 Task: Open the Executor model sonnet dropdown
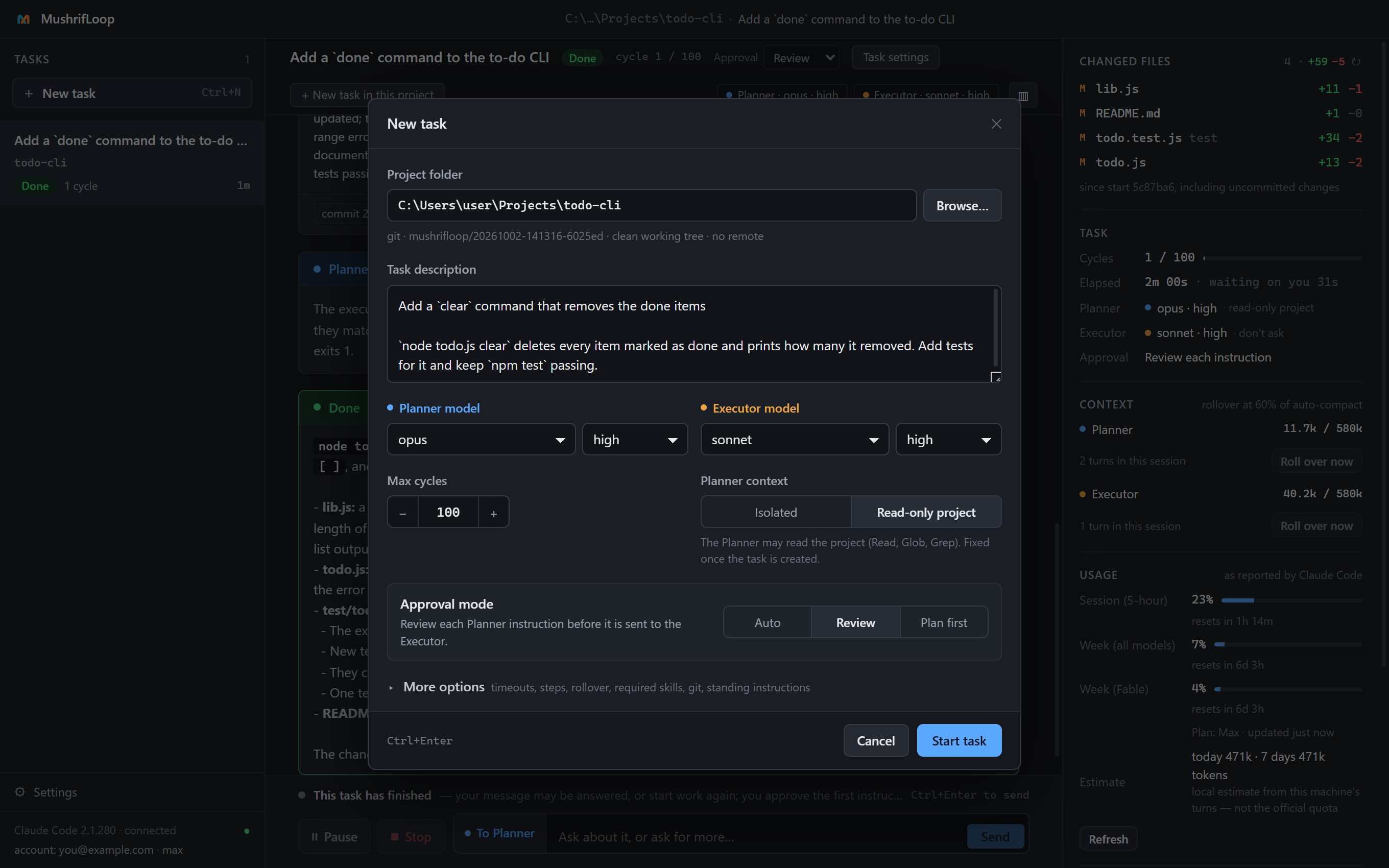point(795,440)
